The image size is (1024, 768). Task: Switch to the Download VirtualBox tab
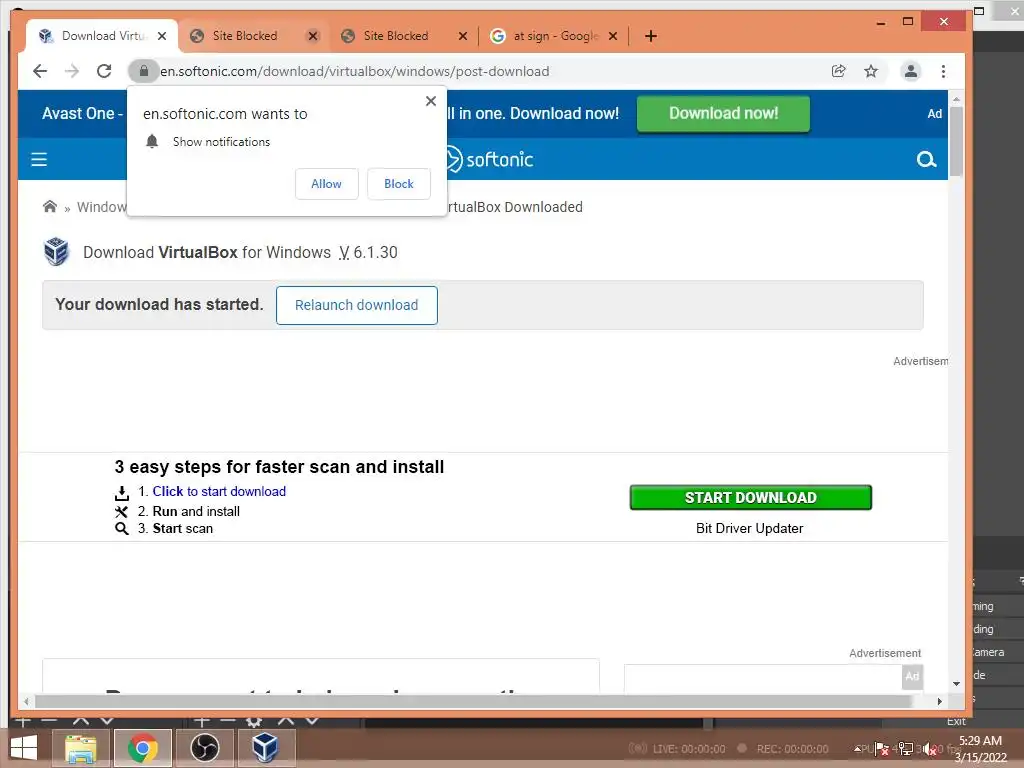[101, 36]
